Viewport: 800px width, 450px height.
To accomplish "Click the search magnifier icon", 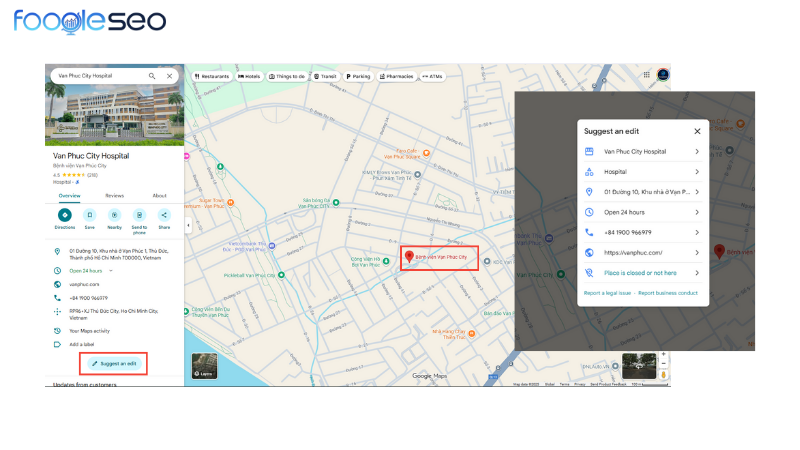I will pos(152,76).
